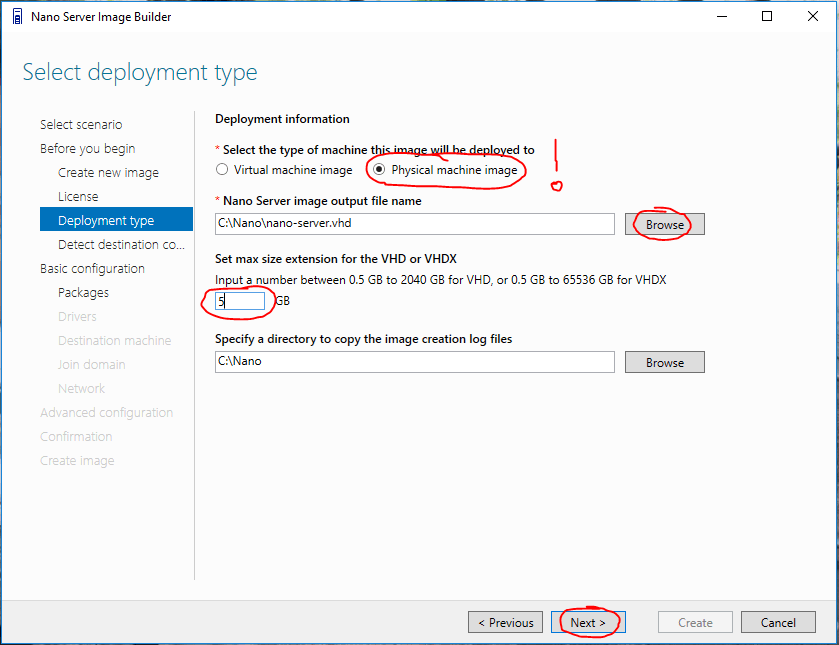Viewport: 839px width, 645px height.
Task: Click the Nano Server Image Builder title icon
Action: 17,17
